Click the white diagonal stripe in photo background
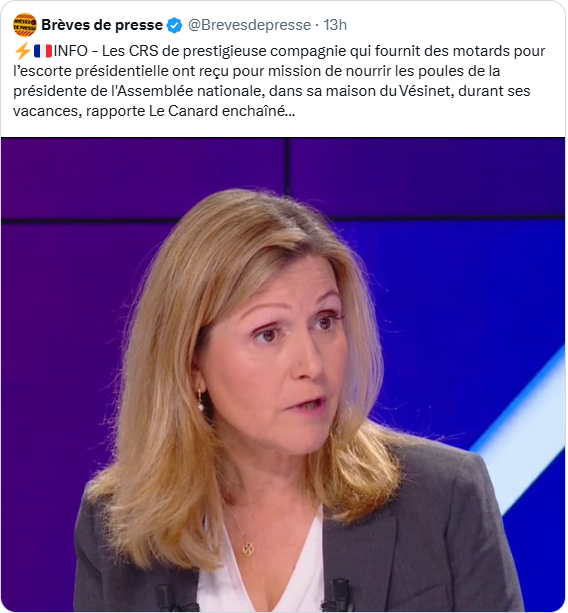The height and width of the screenshot is (613, 568). [520, 432]
